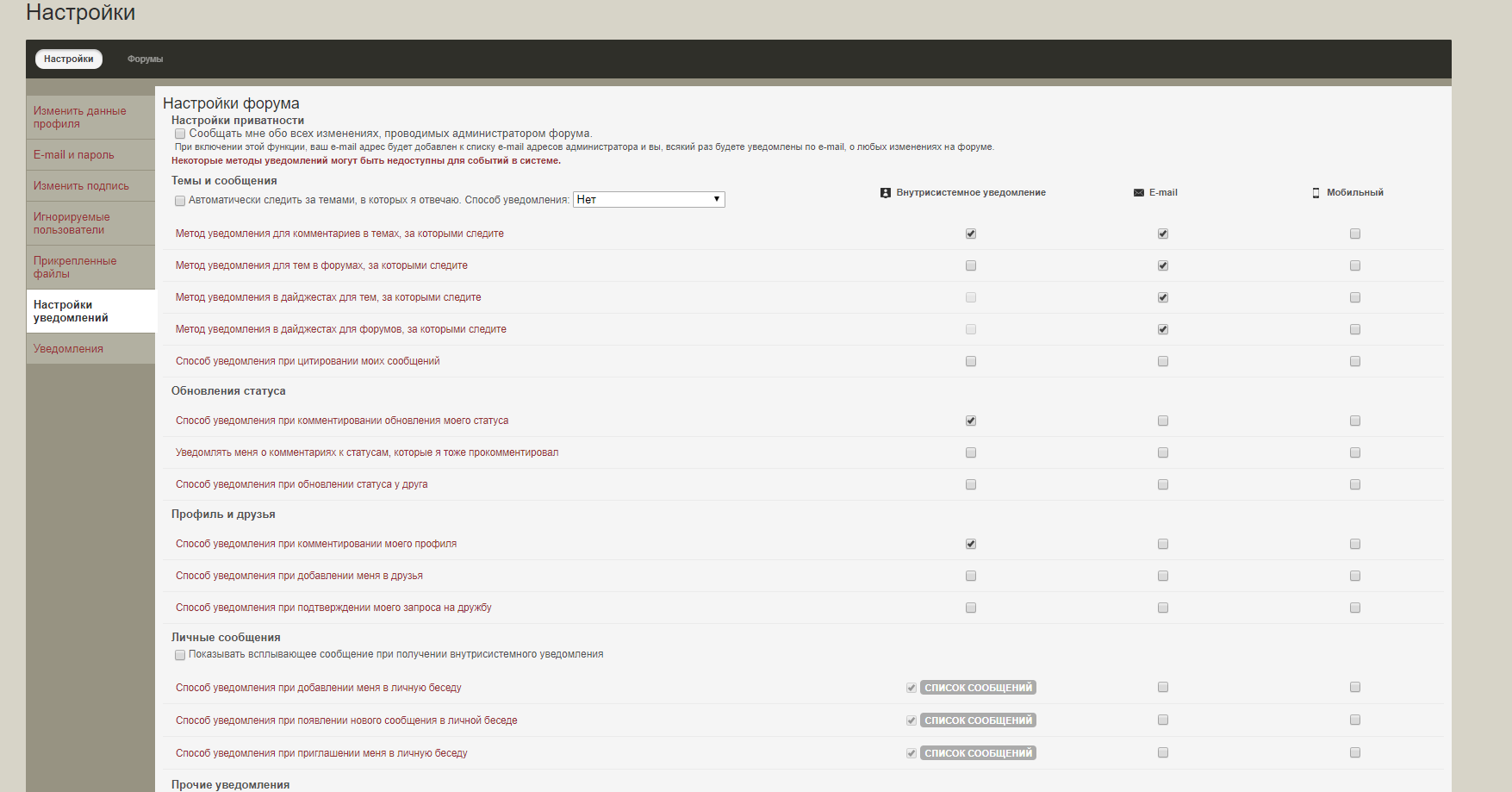
Task: Click label 'Способ уведомления при добавлении меня в друзья'
Action: coord(299,576)
